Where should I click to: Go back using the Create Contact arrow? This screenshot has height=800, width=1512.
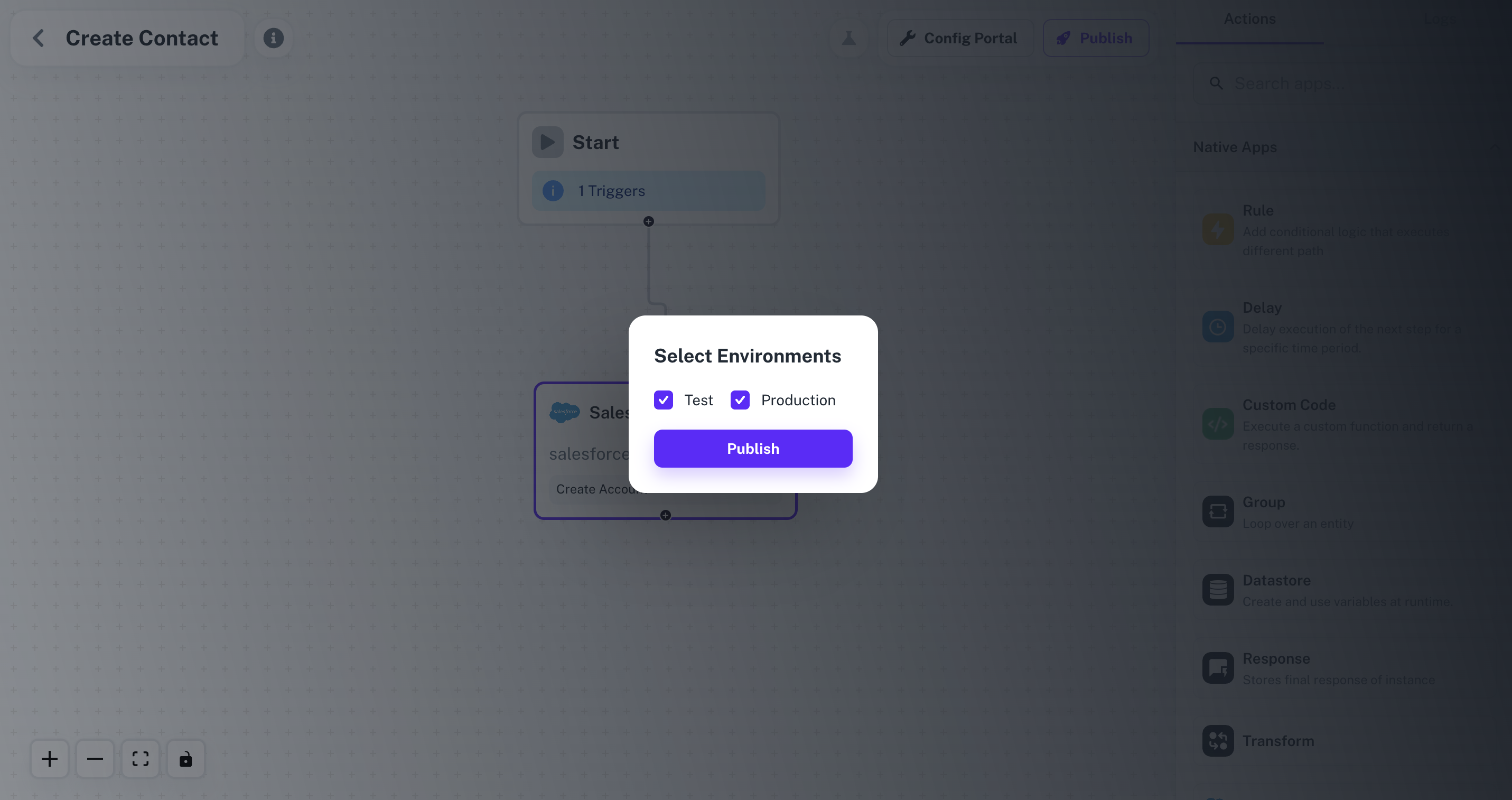pyautogui.click(x=38, y=38)
